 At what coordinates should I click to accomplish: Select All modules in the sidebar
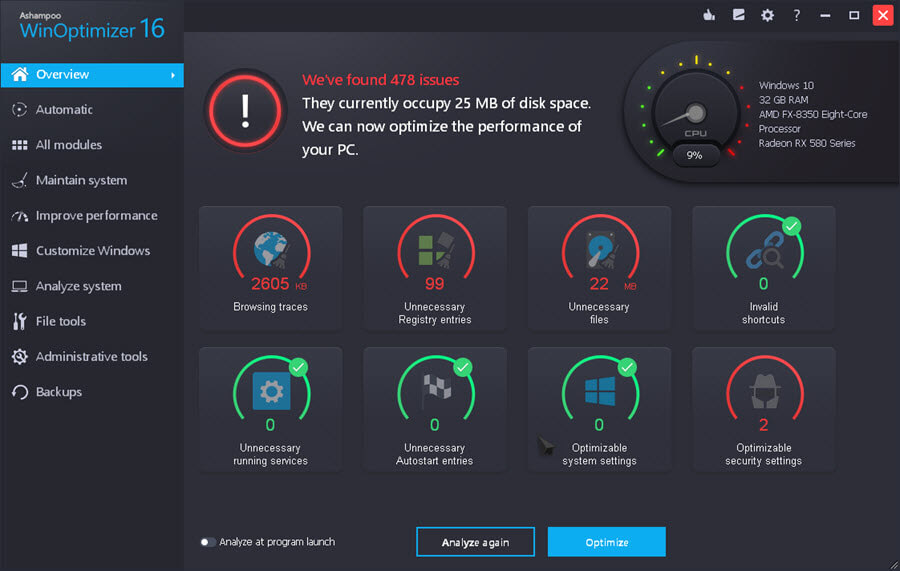[69, 145]
